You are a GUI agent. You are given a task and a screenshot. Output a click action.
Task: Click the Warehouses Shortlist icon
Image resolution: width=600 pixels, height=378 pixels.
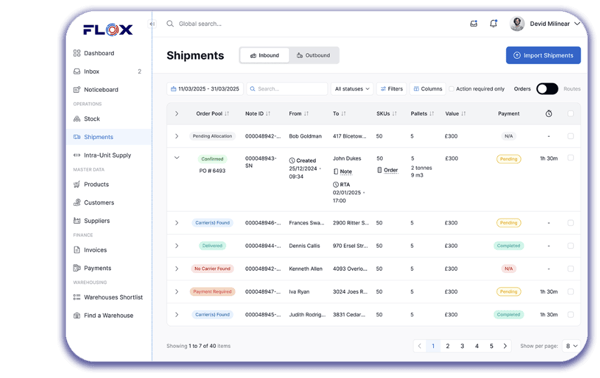point(77,297)
